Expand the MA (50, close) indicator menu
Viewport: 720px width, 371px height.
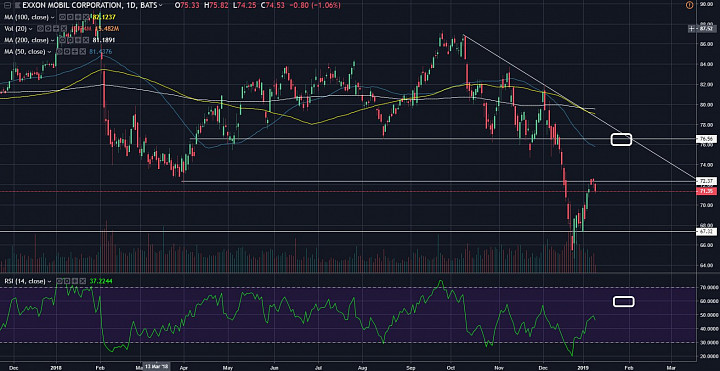[x=50, y=51]
